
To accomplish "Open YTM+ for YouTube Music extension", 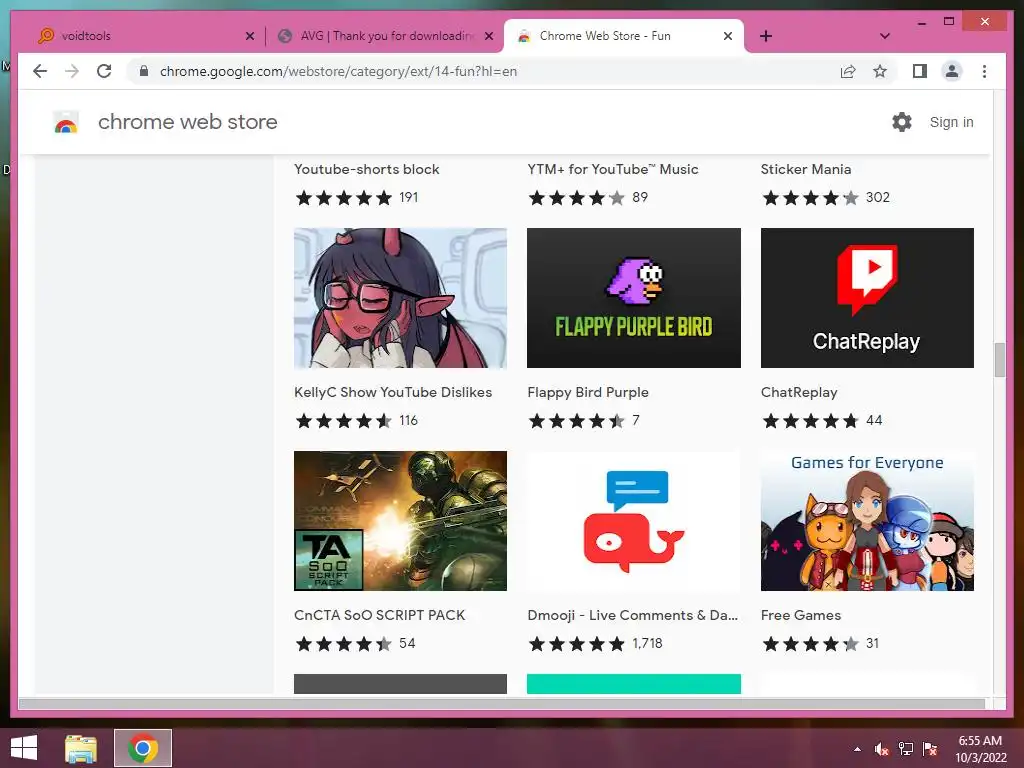I will [613, 169].
